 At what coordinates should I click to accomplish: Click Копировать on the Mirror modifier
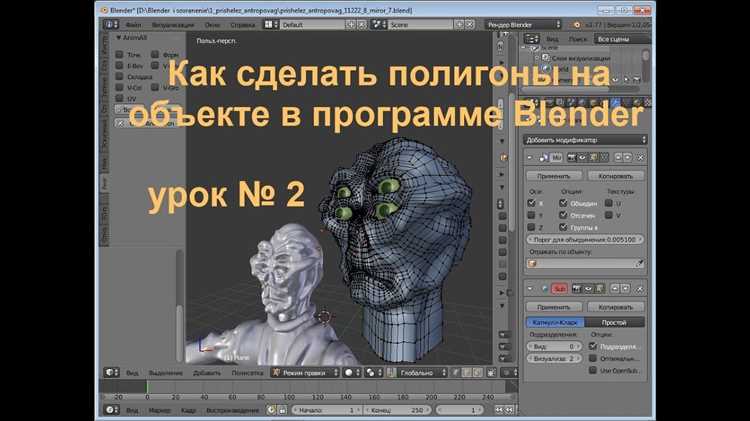pyautogui.click(x=616, y=176)
